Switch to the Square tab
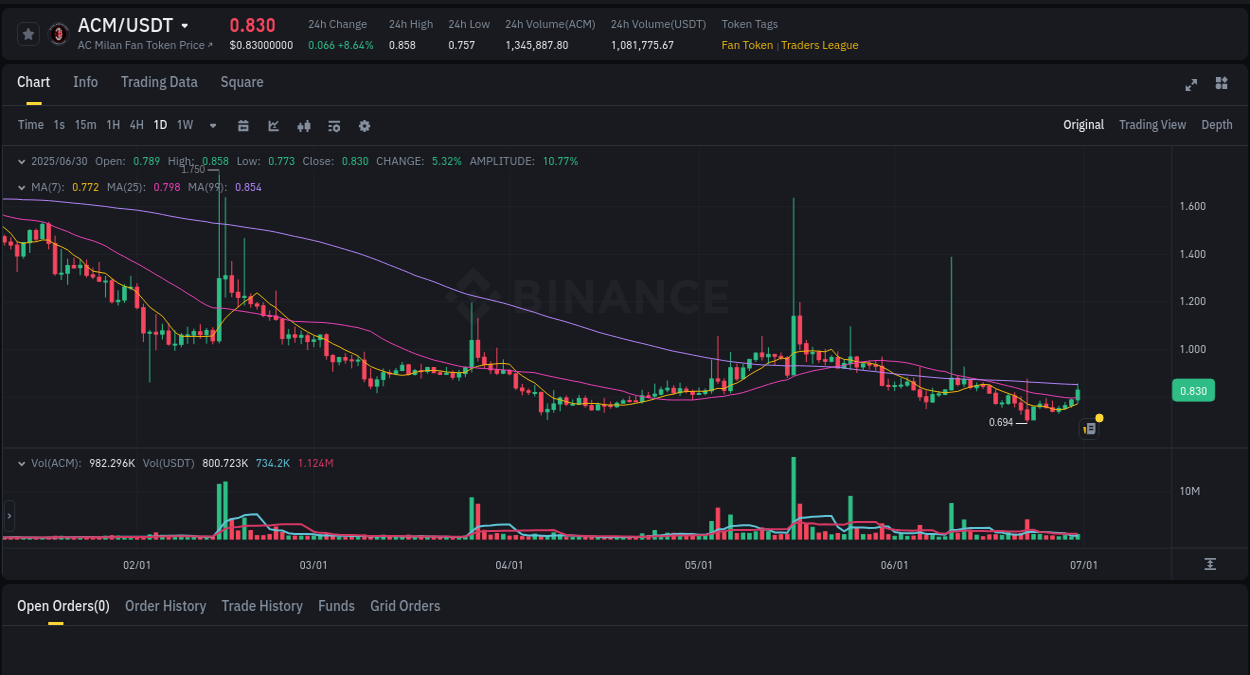 pos(241,82)
